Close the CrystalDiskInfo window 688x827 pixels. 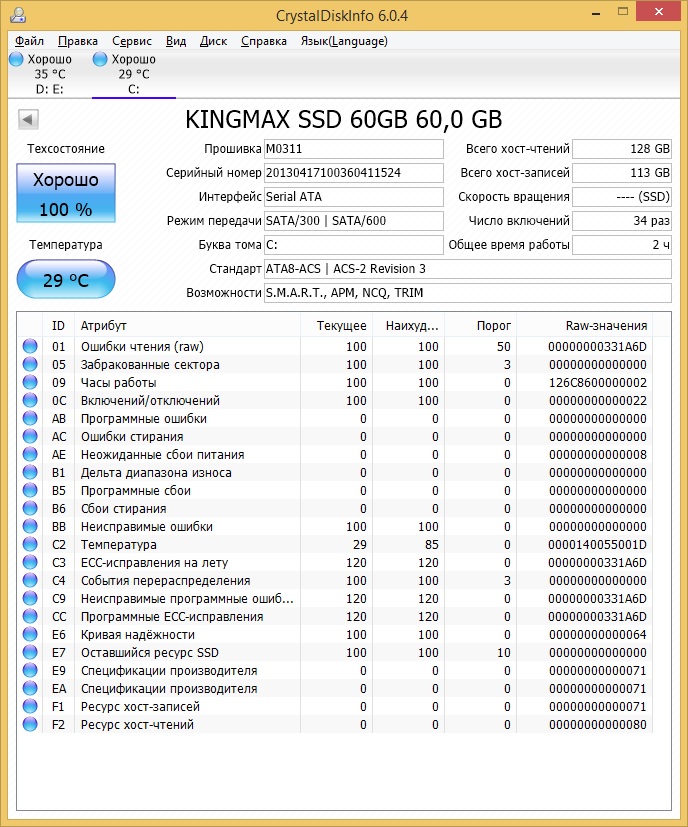pos(658,11)
